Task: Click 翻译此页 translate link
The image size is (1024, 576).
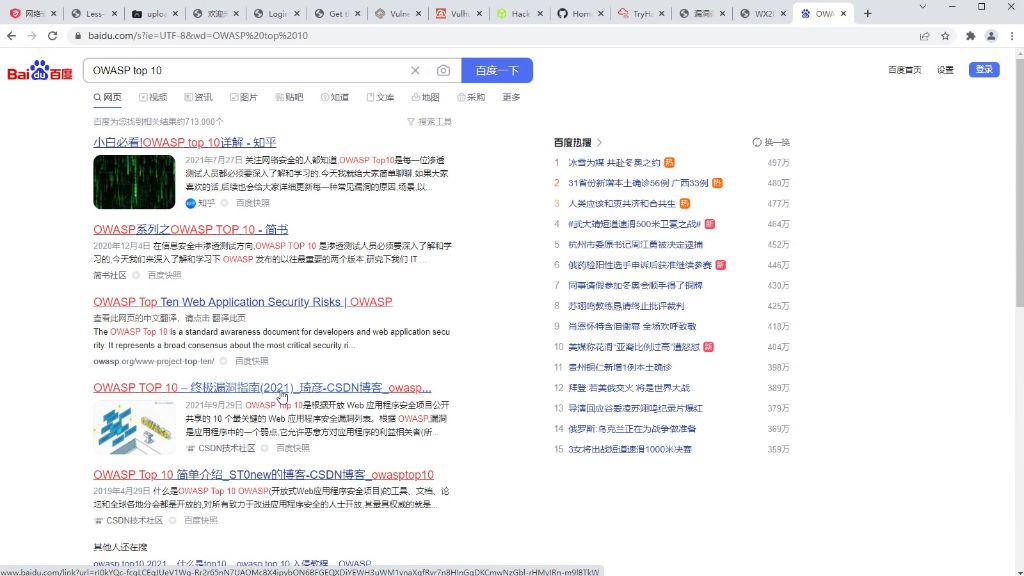Action: pyautogui.click(x=229, y=318)
